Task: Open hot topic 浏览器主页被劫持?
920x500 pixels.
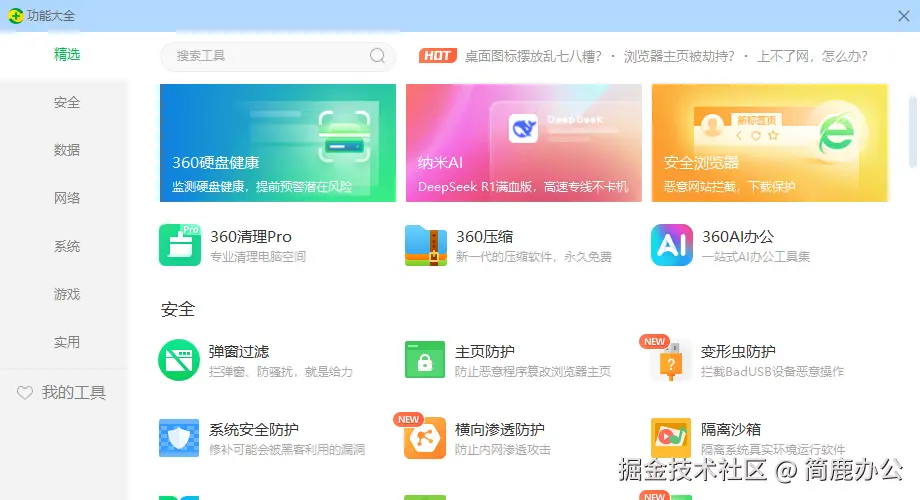Action: click(x=679, y=56)
